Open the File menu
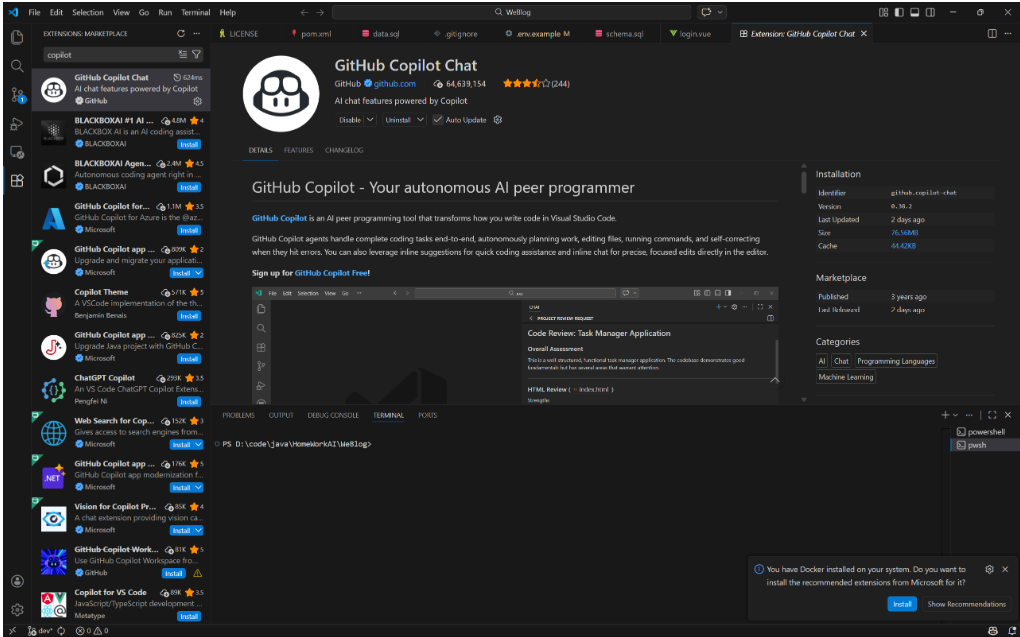Image resolution: width=1020 pixels, height=637 pixels. [x=34, y=12]
